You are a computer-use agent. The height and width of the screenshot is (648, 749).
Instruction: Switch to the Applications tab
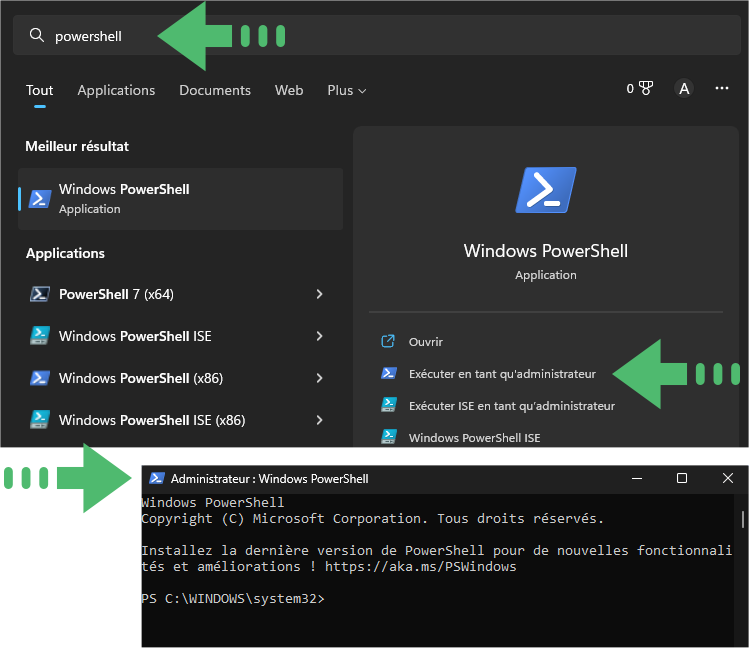(116, 90)
